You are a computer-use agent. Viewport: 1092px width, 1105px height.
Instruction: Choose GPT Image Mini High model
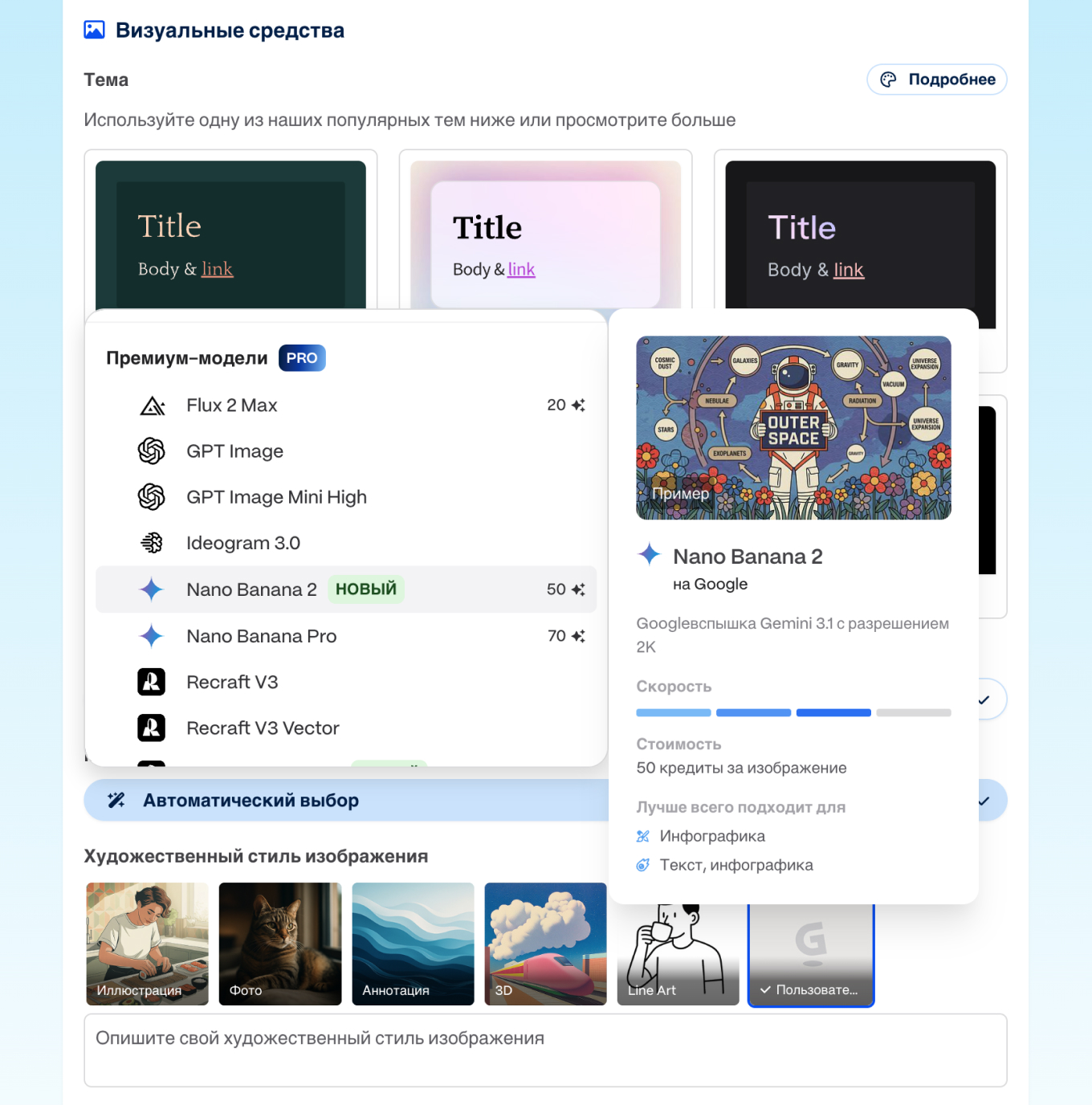tap(276, 497)
